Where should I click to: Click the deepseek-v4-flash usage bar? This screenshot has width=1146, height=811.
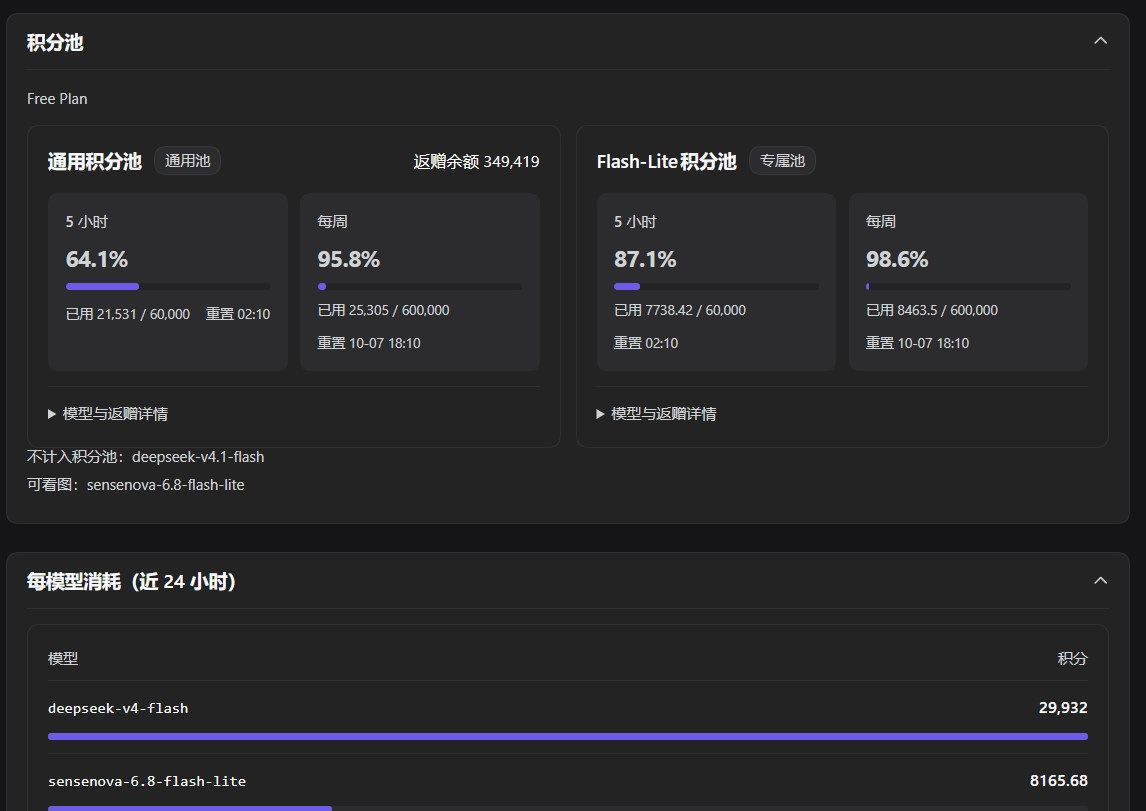[x=568, y=736]
